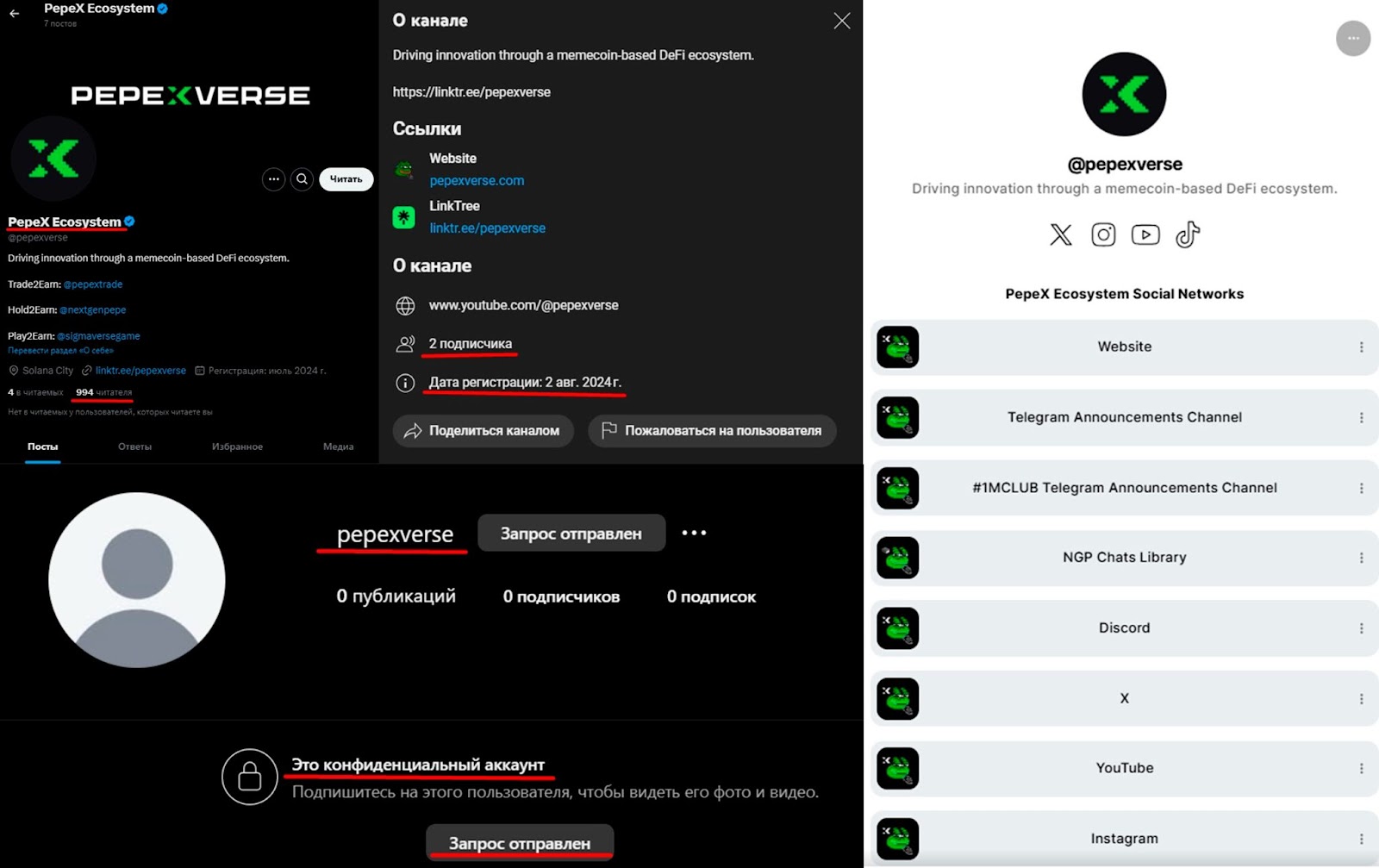Open share menu dots on Discord row
This screenshot has width=1379, height=868.
[1361, 629]
